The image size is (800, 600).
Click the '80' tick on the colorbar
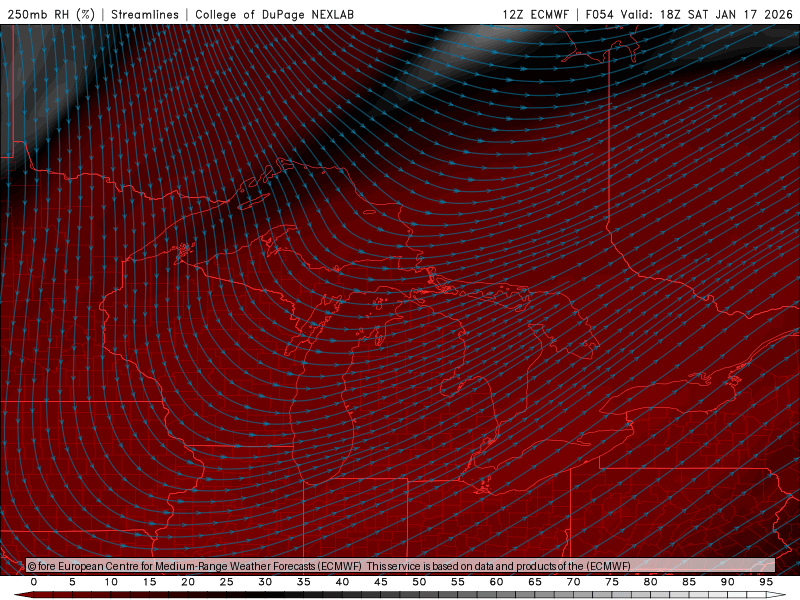coord(650,582)
